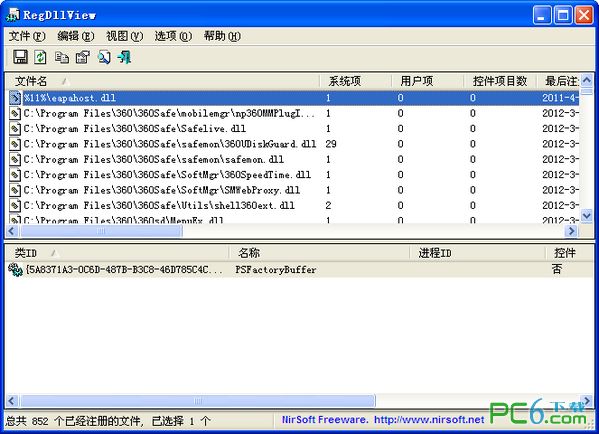Select the np360MMPlugI... file row
599x434 pixels.
tap(293, 113)
